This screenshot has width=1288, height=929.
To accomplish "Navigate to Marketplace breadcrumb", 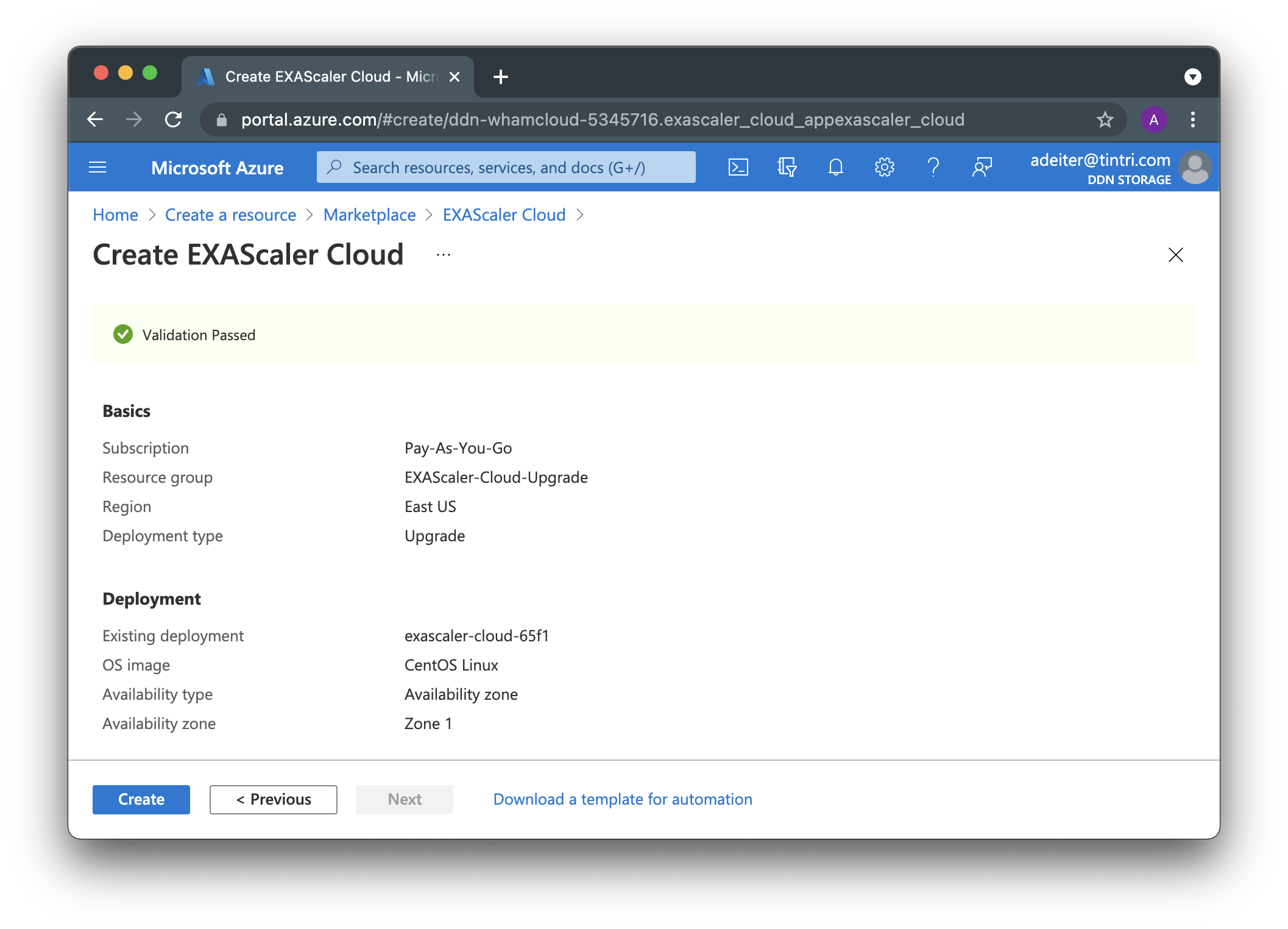I will click(x=369, y=215).
